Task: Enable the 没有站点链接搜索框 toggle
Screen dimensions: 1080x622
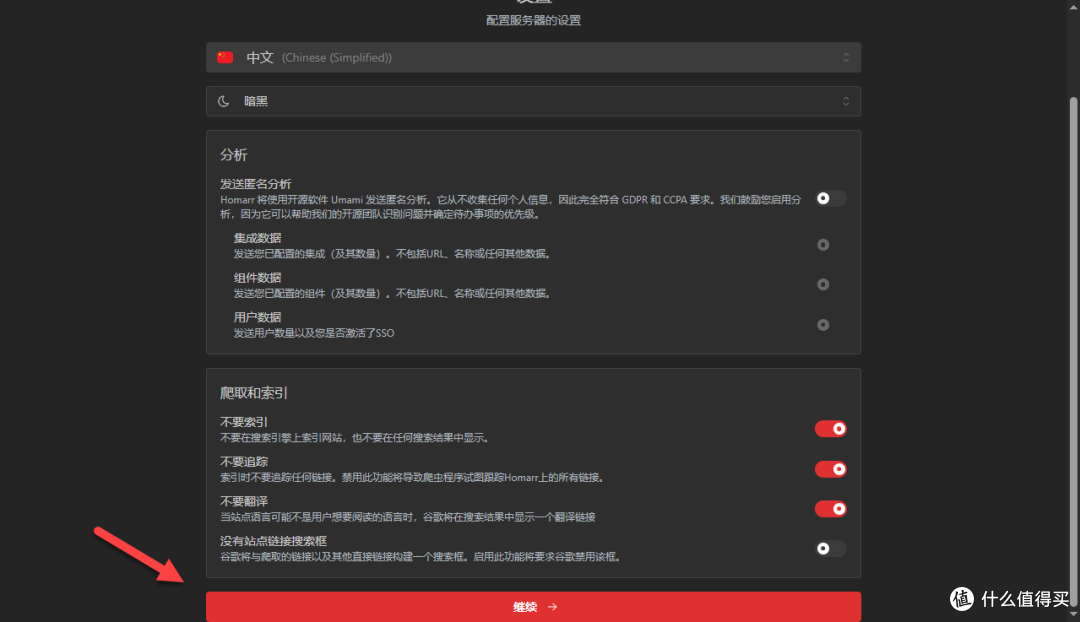Action: coord(830,548)
